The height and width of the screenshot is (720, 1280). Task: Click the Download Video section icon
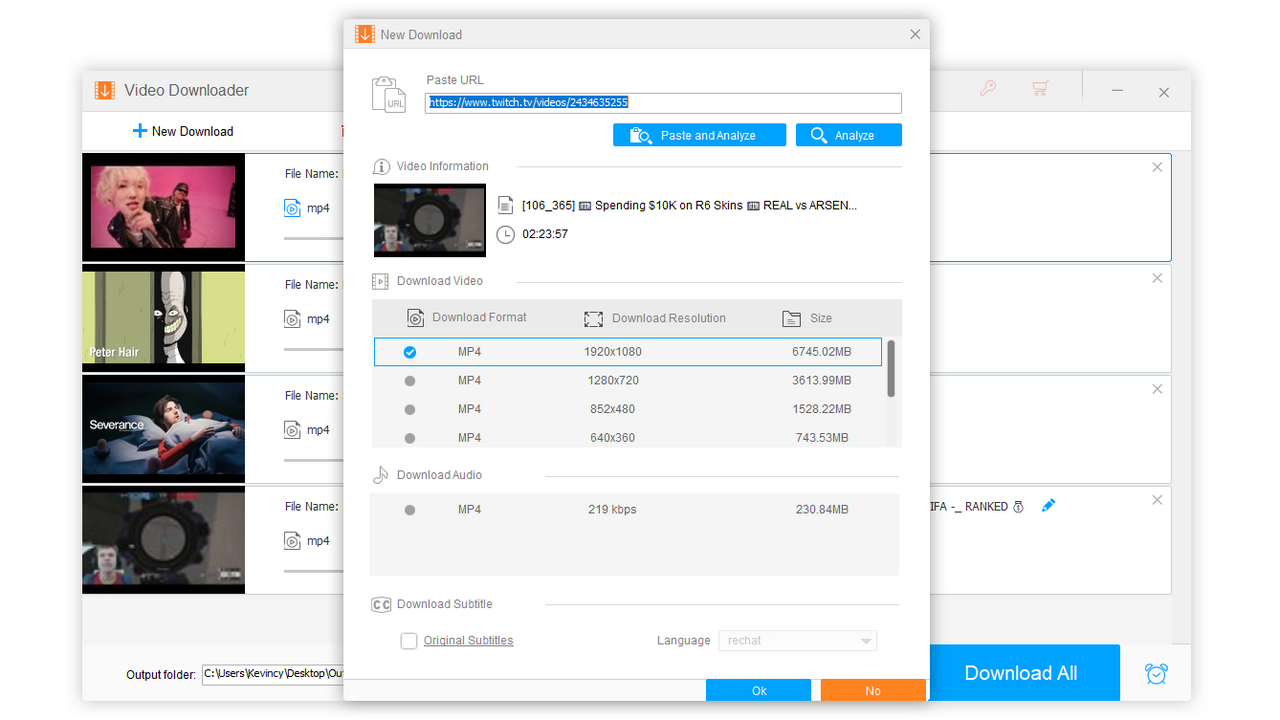(381, 281)
